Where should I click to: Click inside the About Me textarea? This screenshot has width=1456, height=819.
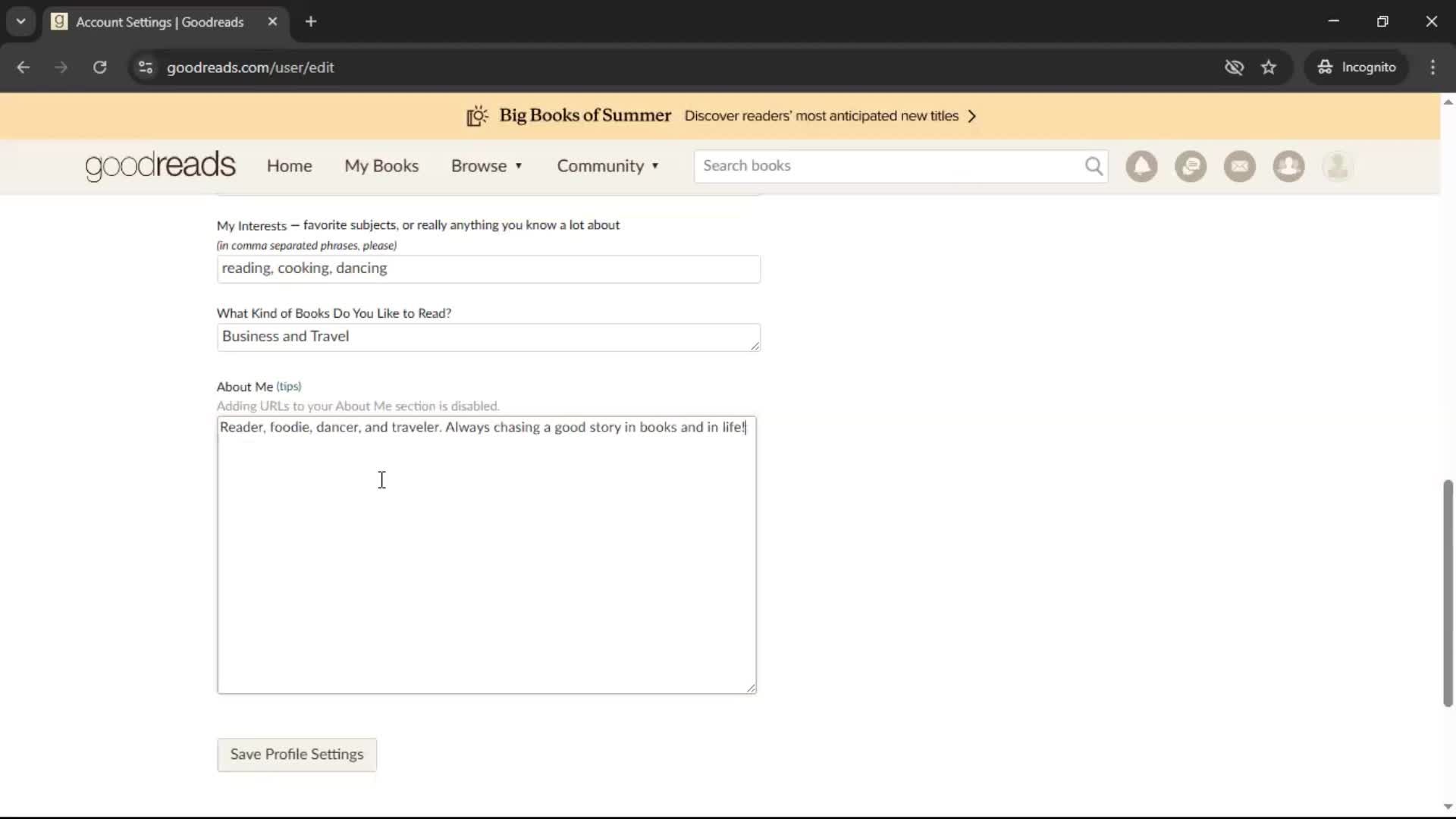point(487,555)
